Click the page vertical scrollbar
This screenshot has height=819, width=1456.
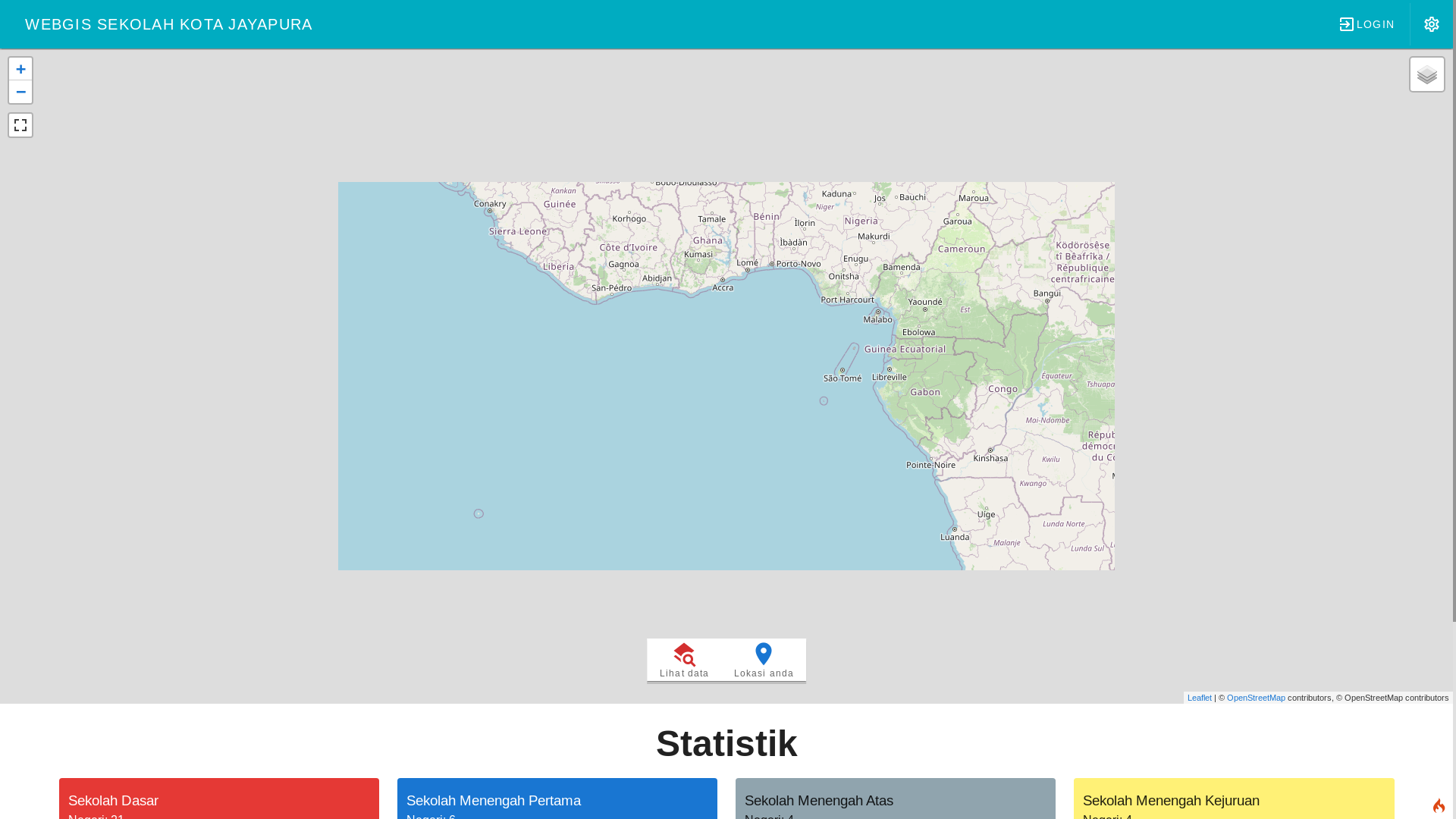click(1454, 311)
